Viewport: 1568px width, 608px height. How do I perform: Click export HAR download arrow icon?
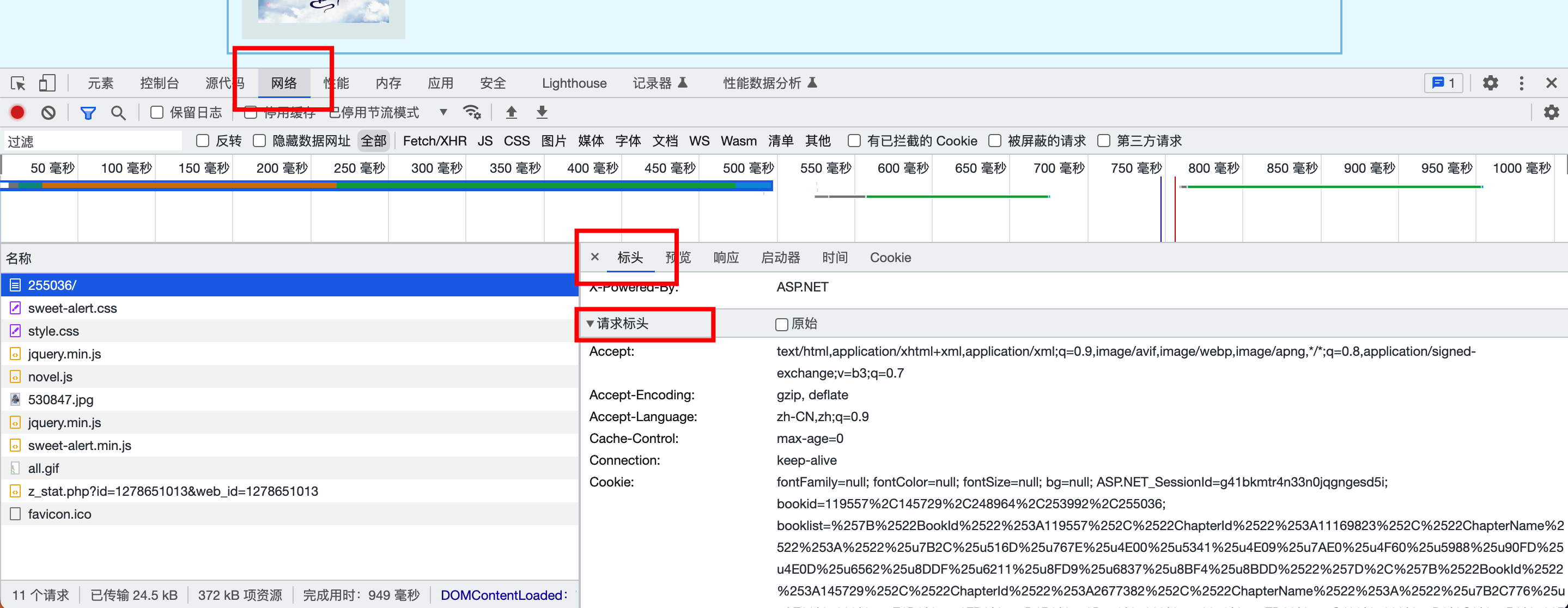(542, 113)
